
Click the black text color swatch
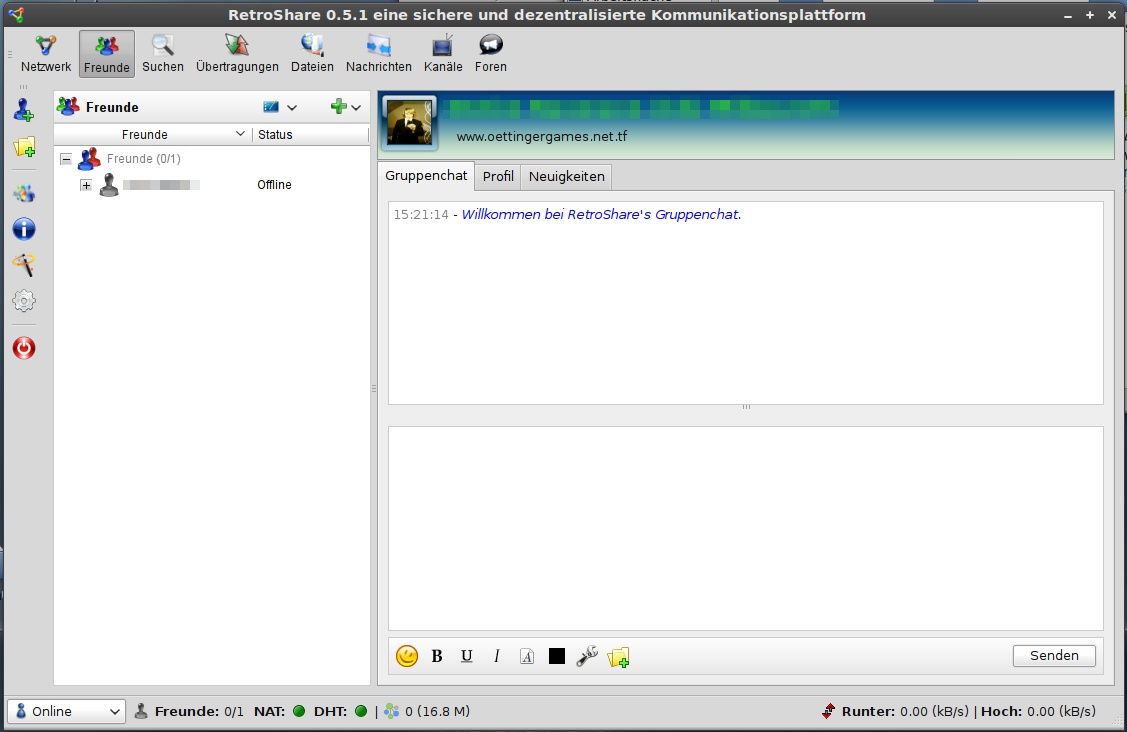point(557,656)
